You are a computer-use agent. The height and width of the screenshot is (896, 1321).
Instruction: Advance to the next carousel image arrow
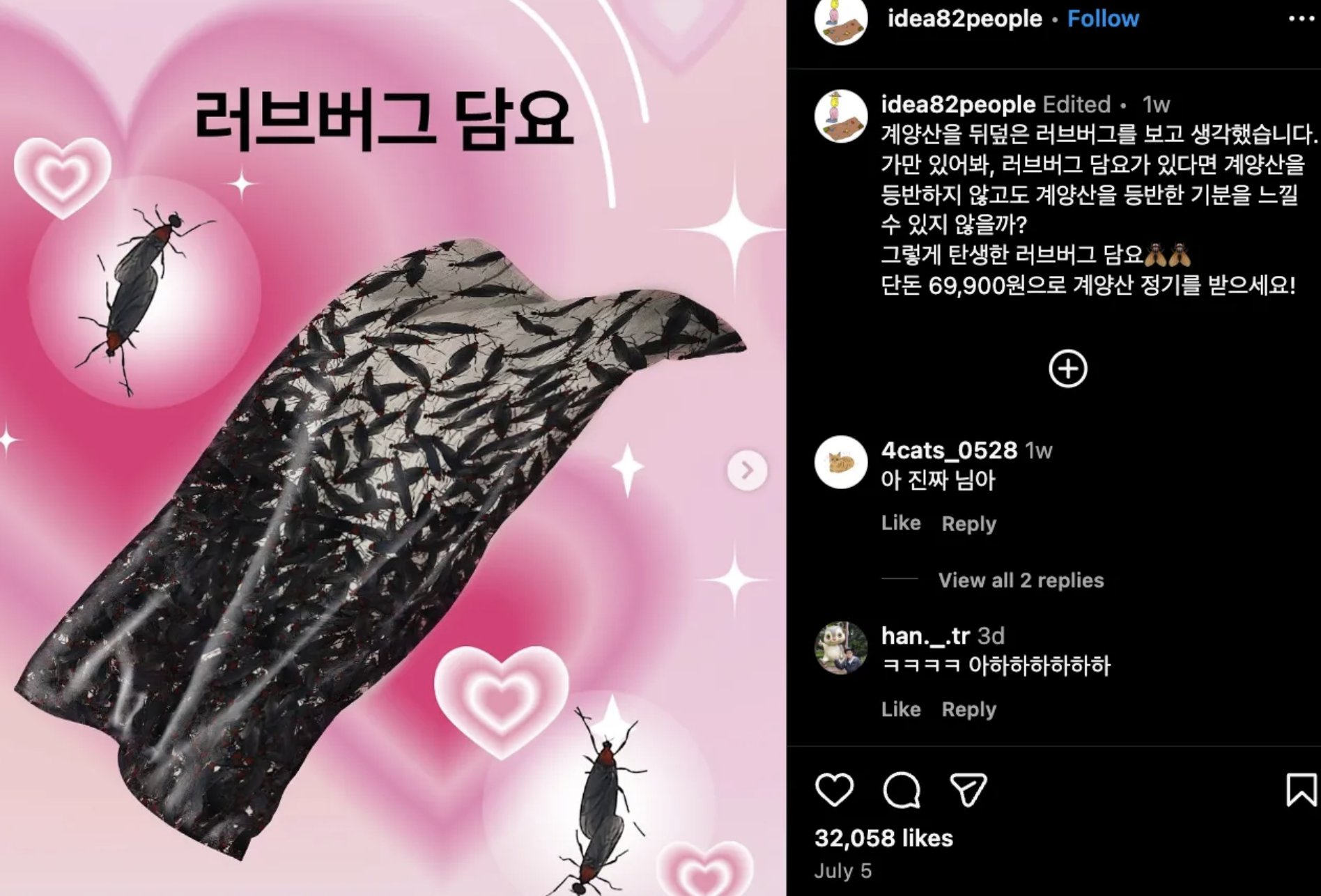coord(747,471)
